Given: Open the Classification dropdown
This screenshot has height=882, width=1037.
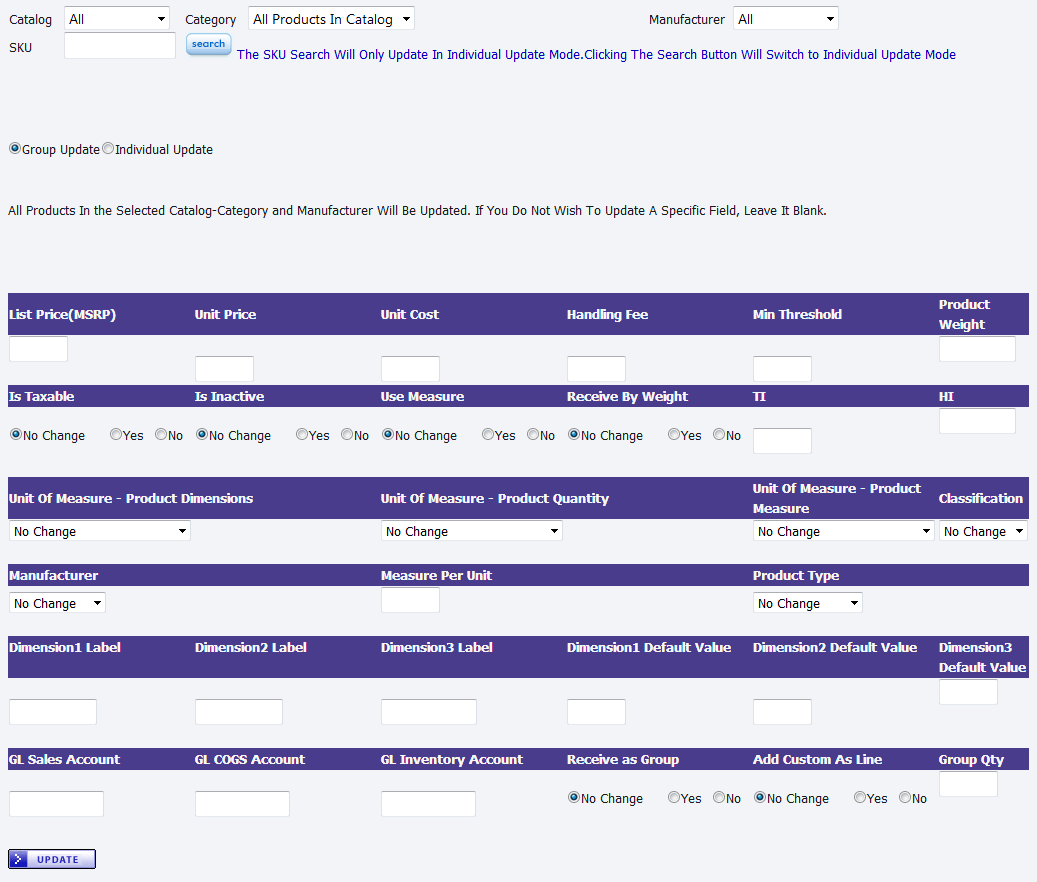Looking at the screenshot, I should point(983,531).
